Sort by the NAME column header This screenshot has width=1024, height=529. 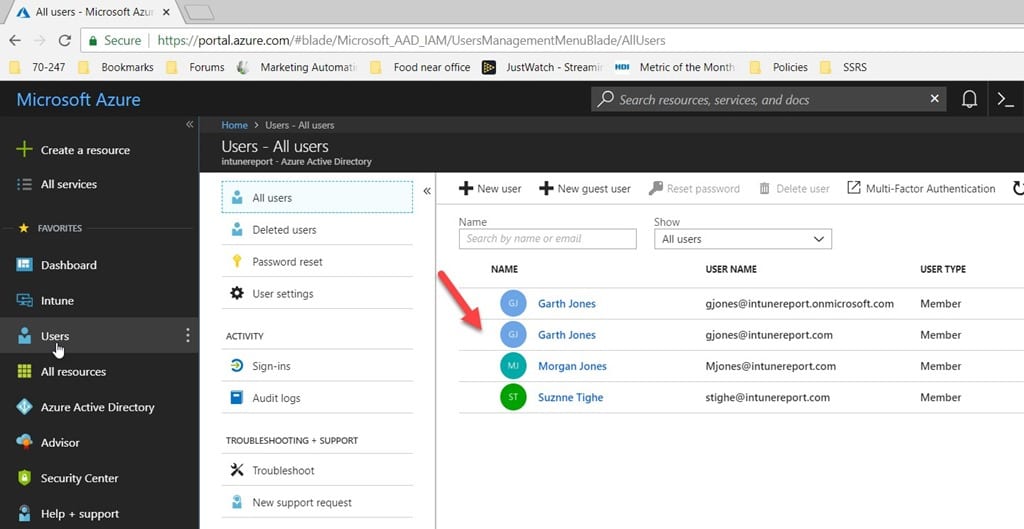504,269
